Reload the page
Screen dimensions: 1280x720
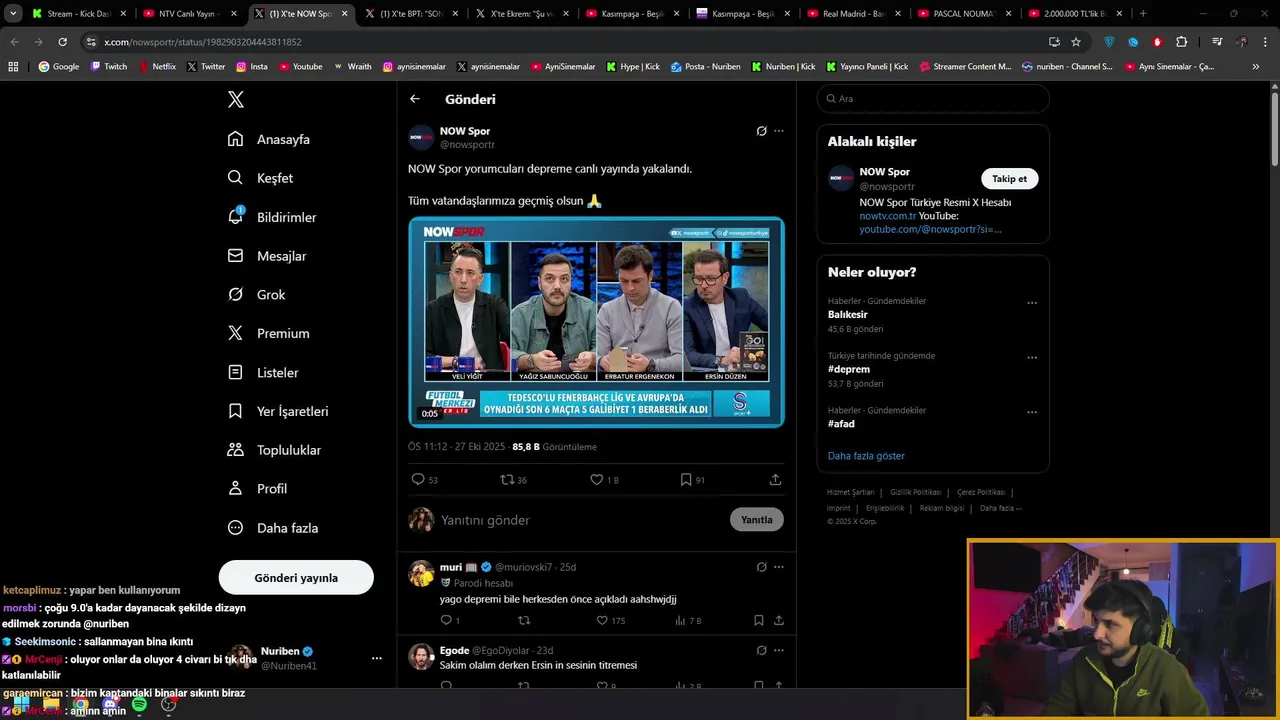[x=62, y=42]
